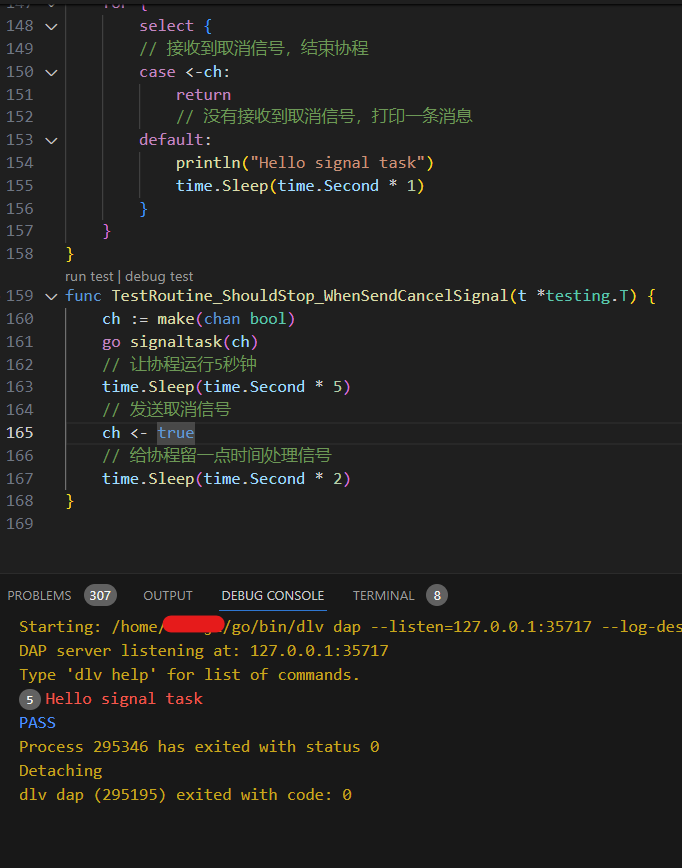Open the OUTPUT panel tab
Screen dimensions: 682x868
(168, 595)
